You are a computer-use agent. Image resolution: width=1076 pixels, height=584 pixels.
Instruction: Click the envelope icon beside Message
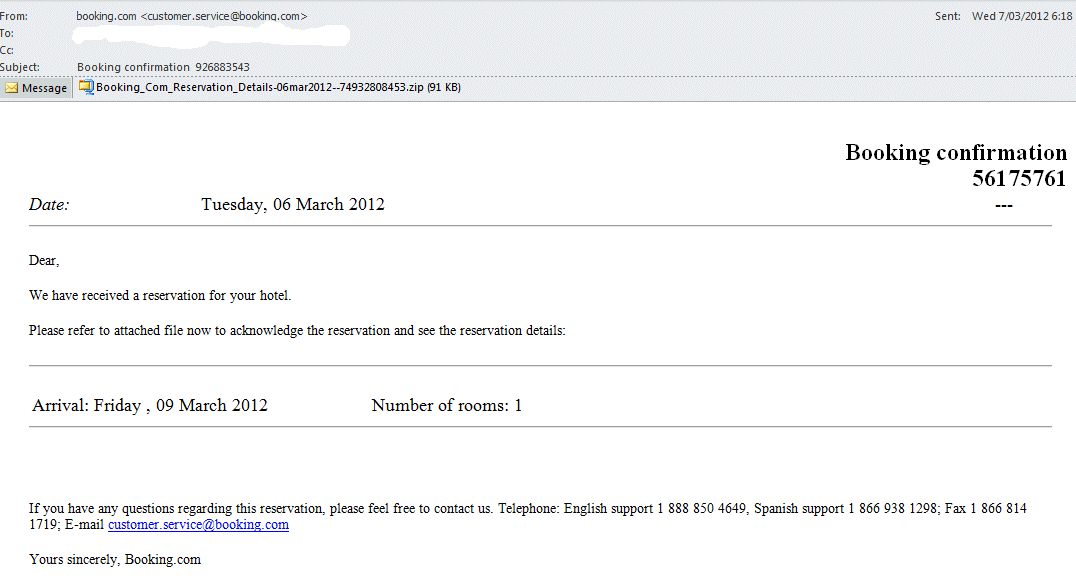coord(12,88)
